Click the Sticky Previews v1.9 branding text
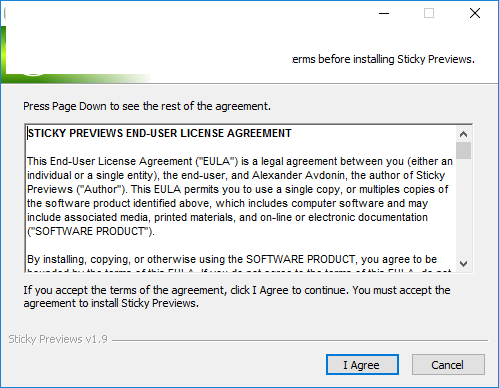499x388 pixels. click(58, 339)
